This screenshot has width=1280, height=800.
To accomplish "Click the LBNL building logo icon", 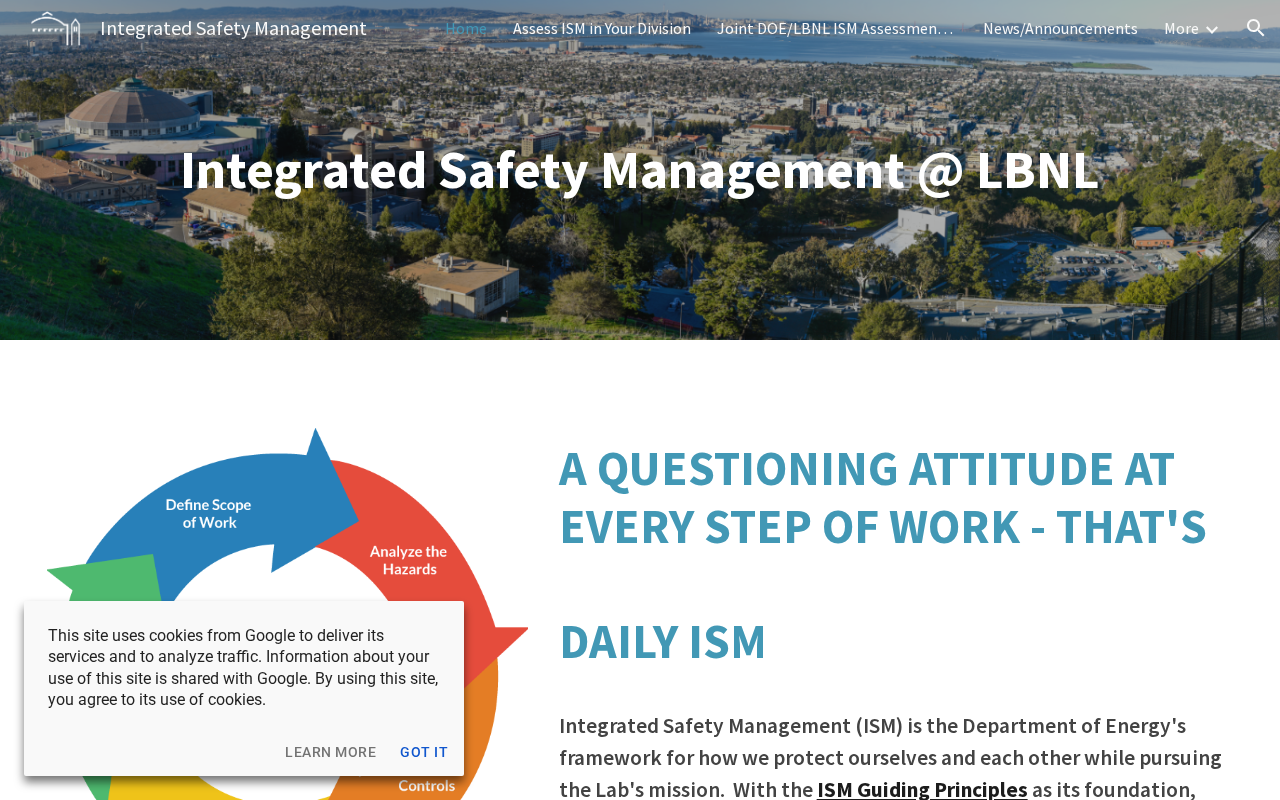I will click(x=55, y=28).
